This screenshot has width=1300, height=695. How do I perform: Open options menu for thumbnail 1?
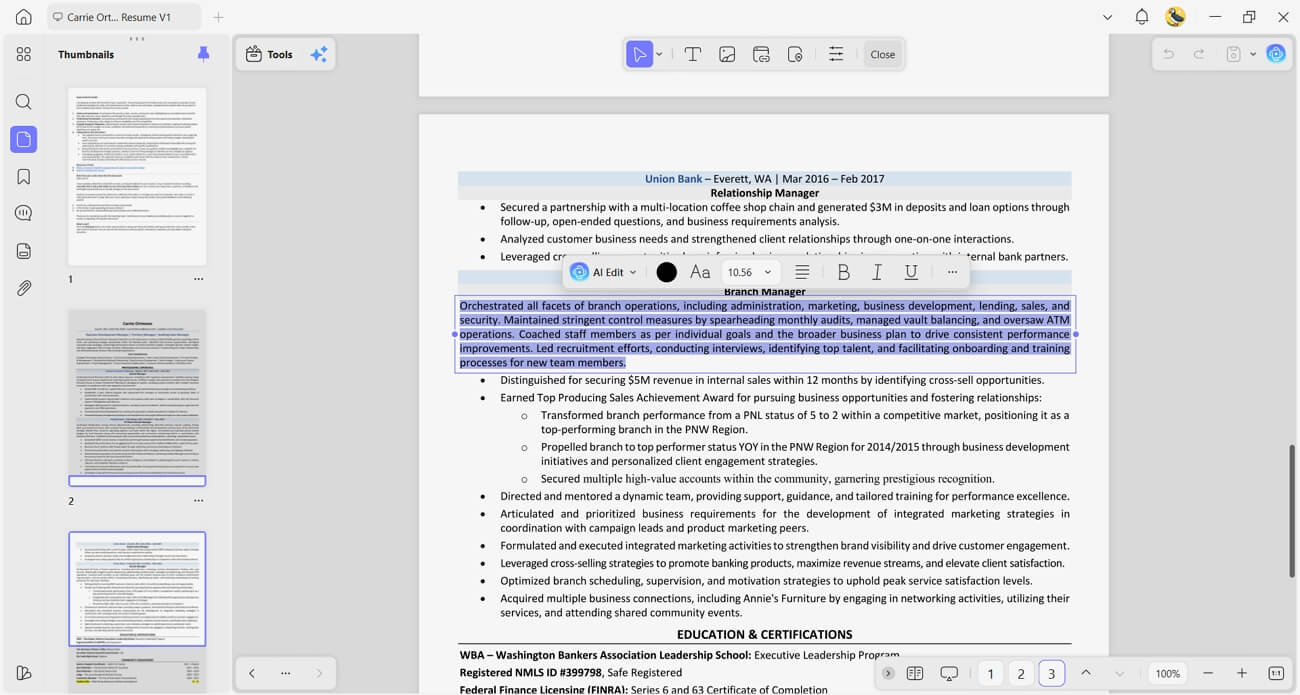[199, 279]
